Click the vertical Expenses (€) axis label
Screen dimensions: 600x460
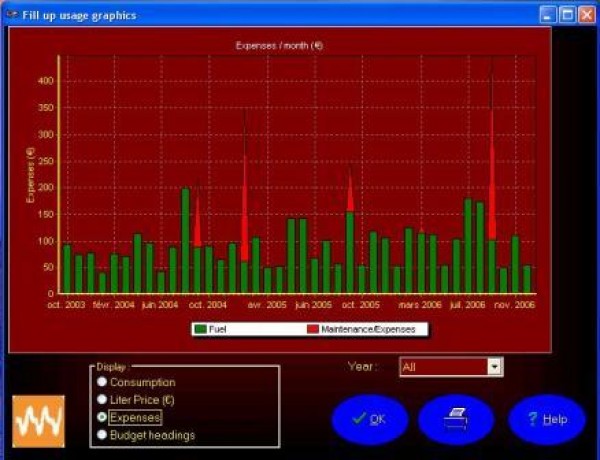30,175
